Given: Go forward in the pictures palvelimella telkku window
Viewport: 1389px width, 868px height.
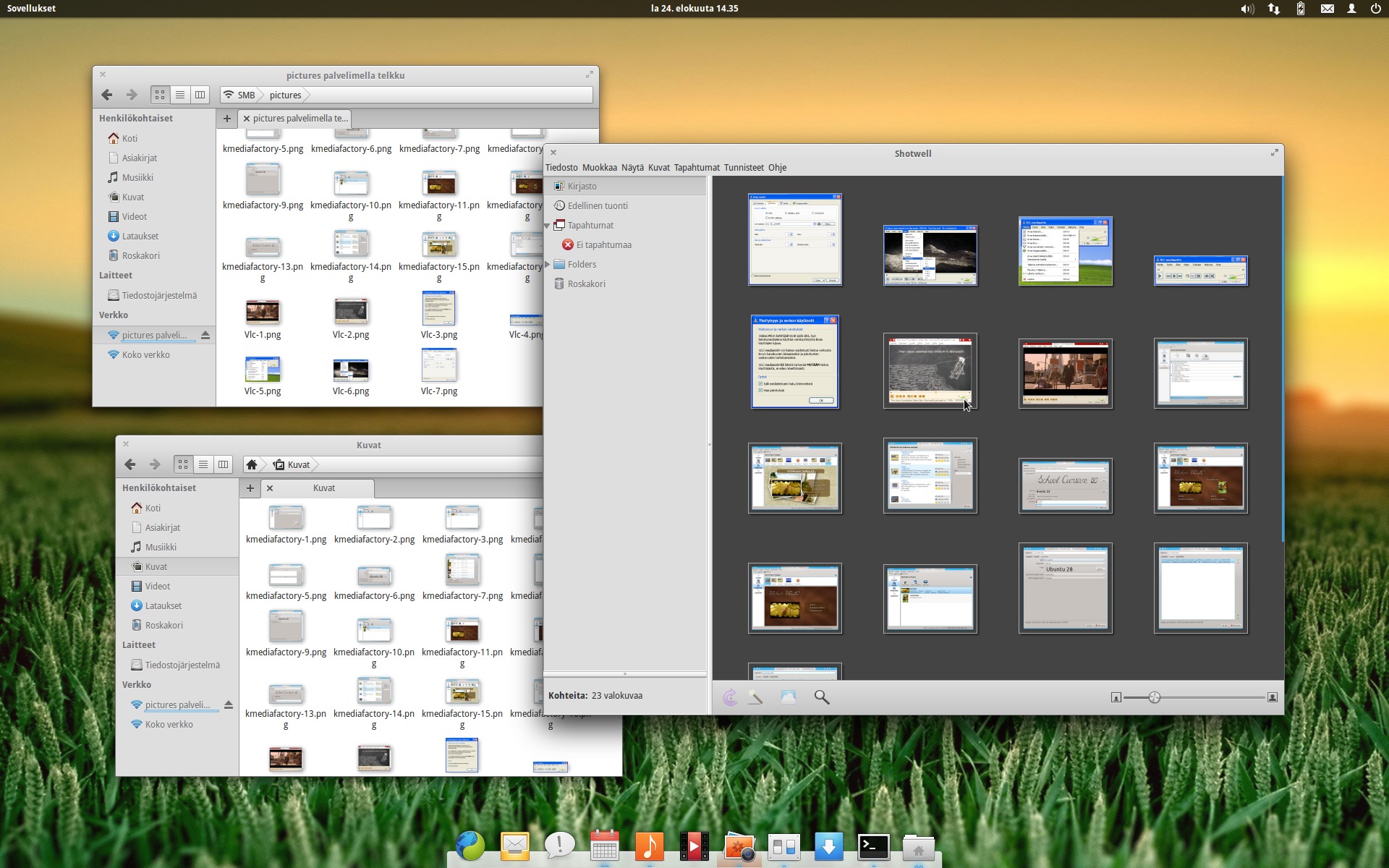Looking at the screenshot, I should tap(132, 95).
